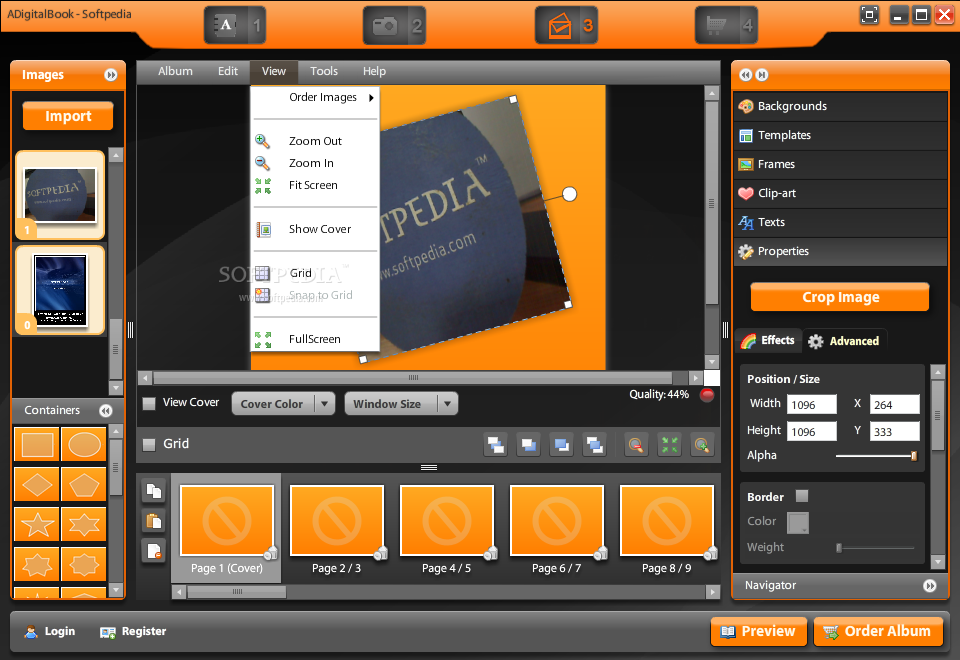Open the Backgrounds panel
The height and width of the screenshot is (660, 960).
(840, 107)
